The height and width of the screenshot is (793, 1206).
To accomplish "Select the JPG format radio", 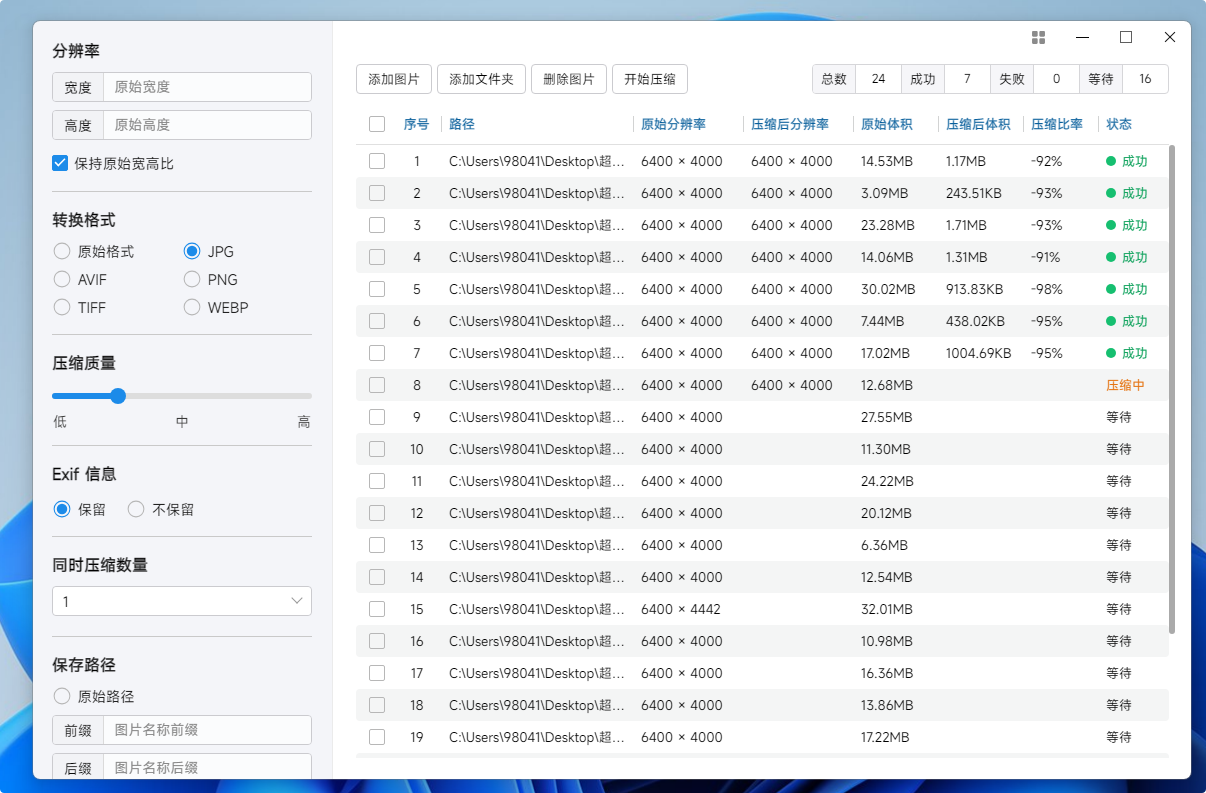I will tap(192, 252).
